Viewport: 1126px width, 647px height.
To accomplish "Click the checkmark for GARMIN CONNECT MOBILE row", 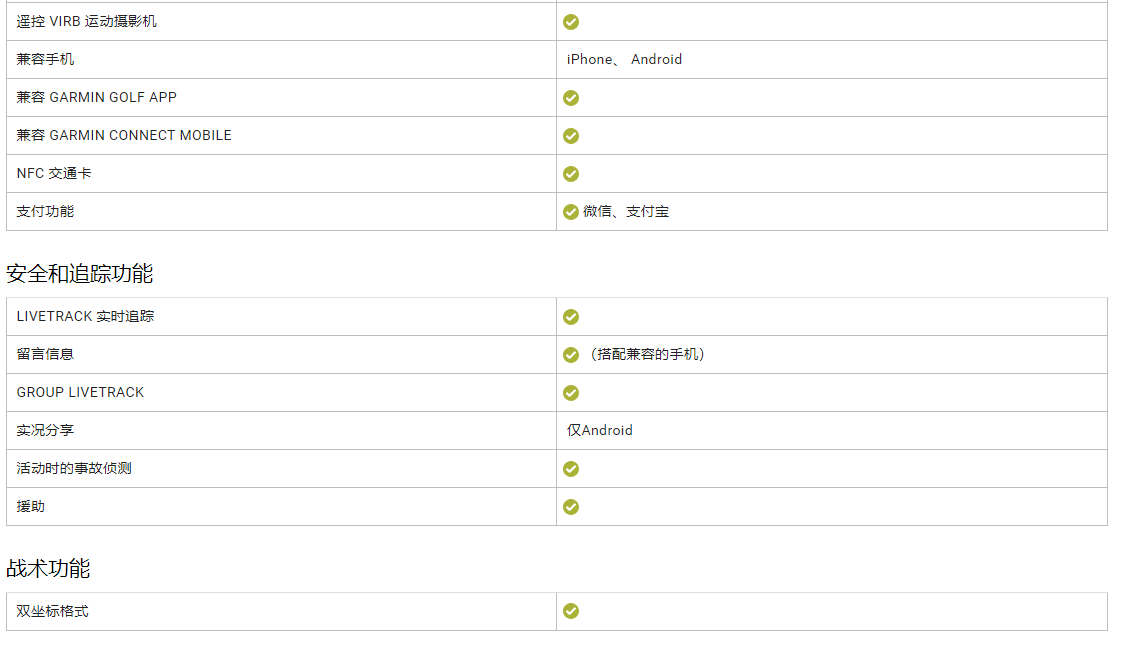I will [571, 136].
